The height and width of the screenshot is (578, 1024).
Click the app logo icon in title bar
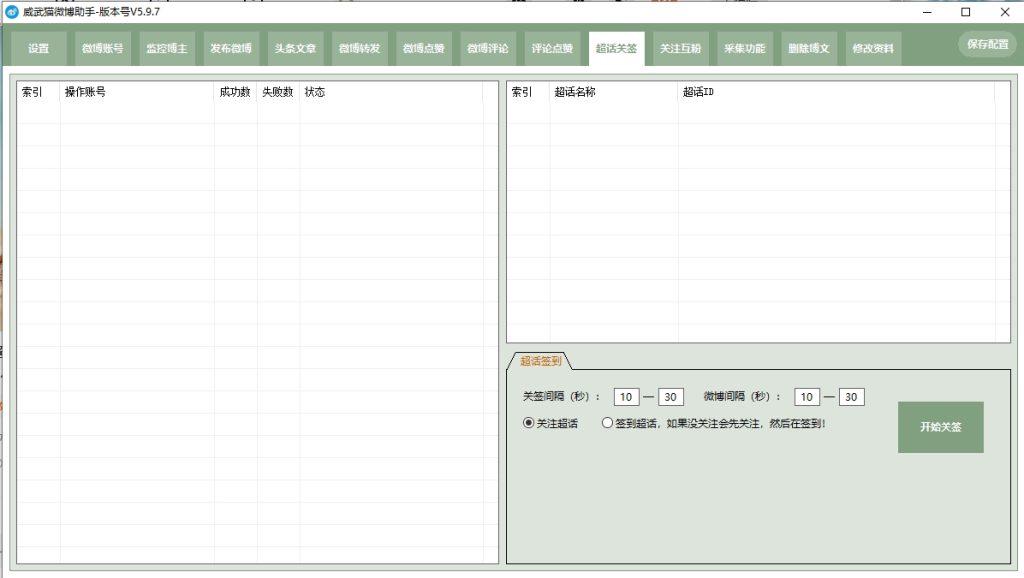[x=13, y=12]
